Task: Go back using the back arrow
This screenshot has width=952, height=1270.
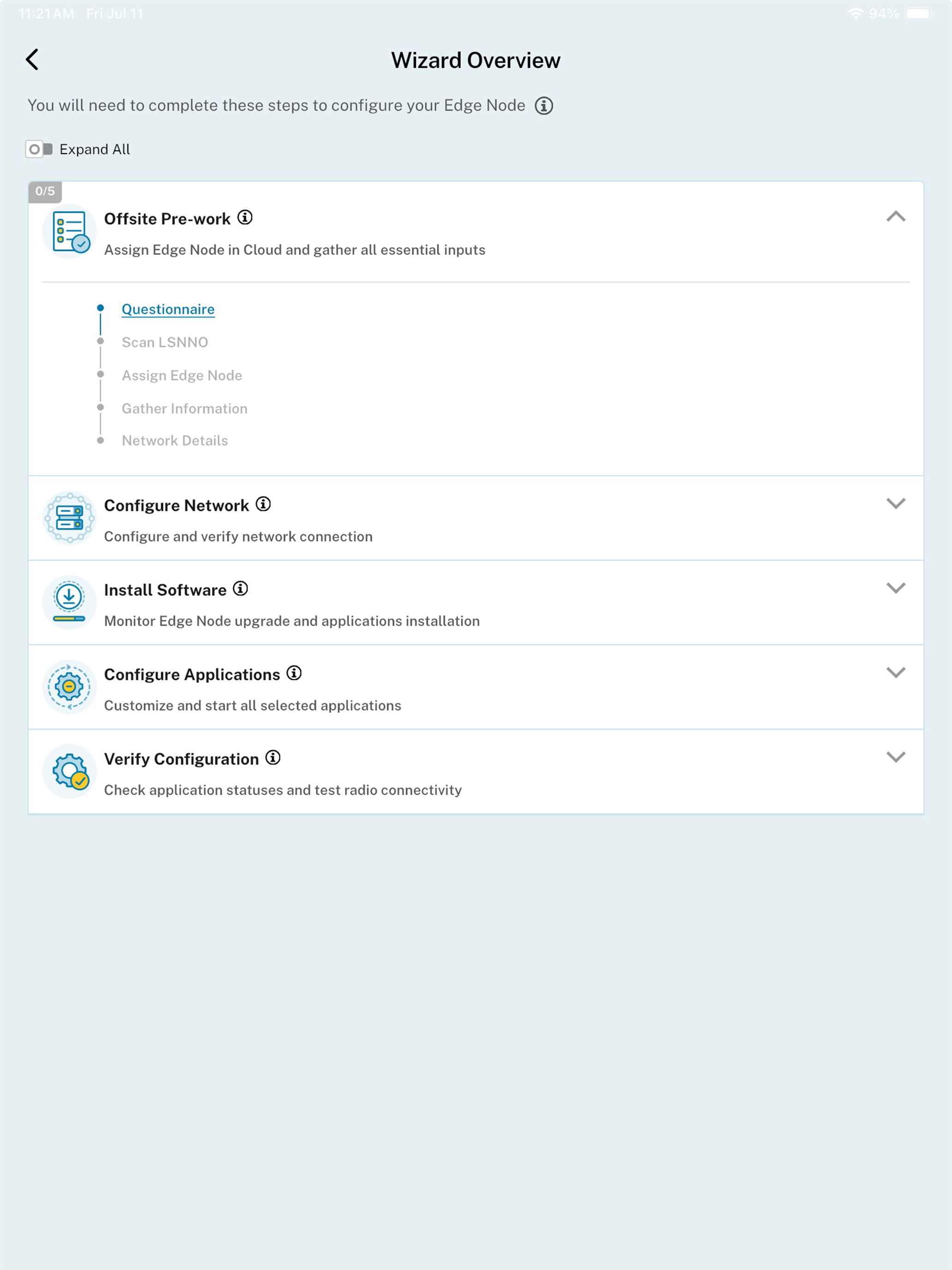Action: point(32,59)
